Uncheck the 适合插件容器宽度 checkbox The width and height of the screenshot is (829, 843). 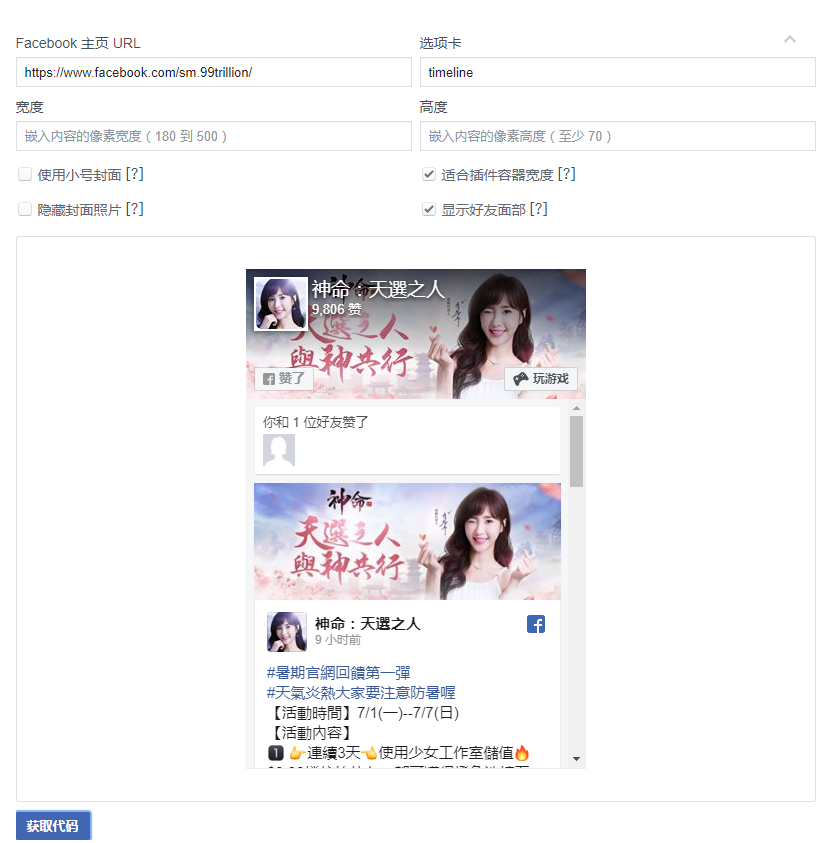point(428,174)
